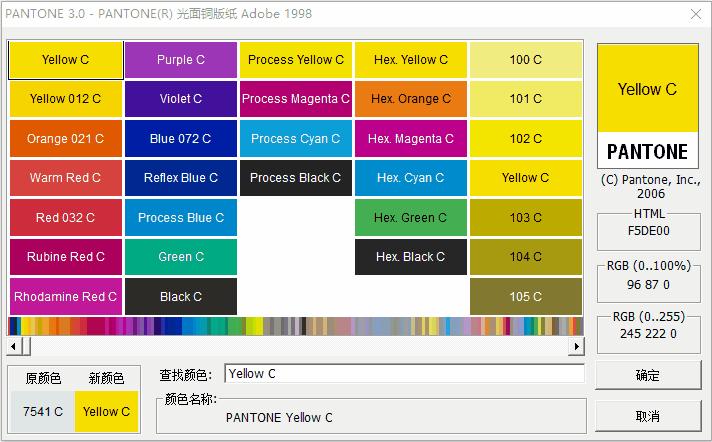This screenshot has width=712, height=442.
Task: Select the Black C swatch
Action: coord(181,297)
